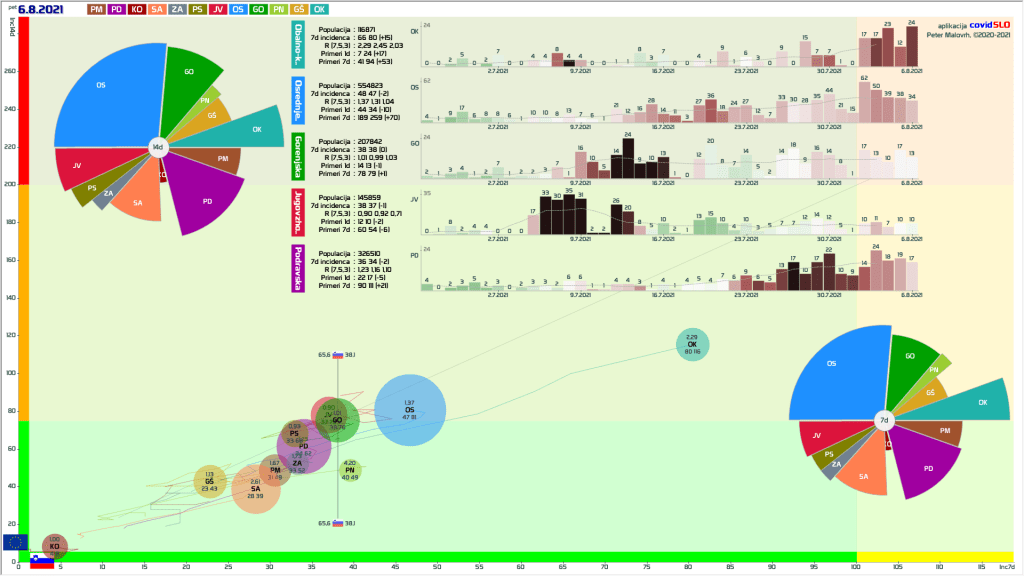Viewport: 1024px width, 576px height.
Task: Click the Slovenia flag on the x-axis
Action: tap(41, 562)
